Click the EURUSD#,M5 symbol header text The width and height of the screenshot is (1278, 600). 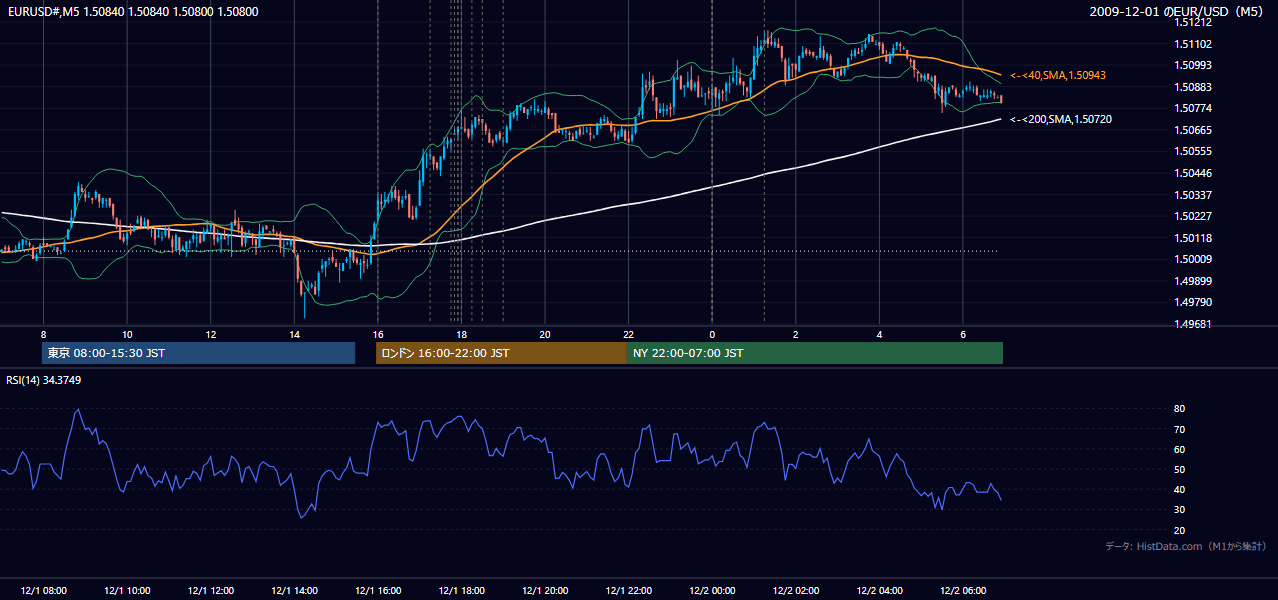pos(132,12)
